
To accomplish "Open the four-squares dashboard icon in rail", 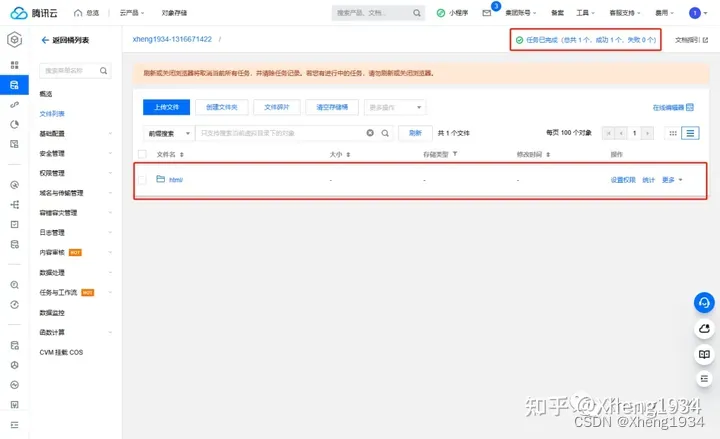I will 15,65.
